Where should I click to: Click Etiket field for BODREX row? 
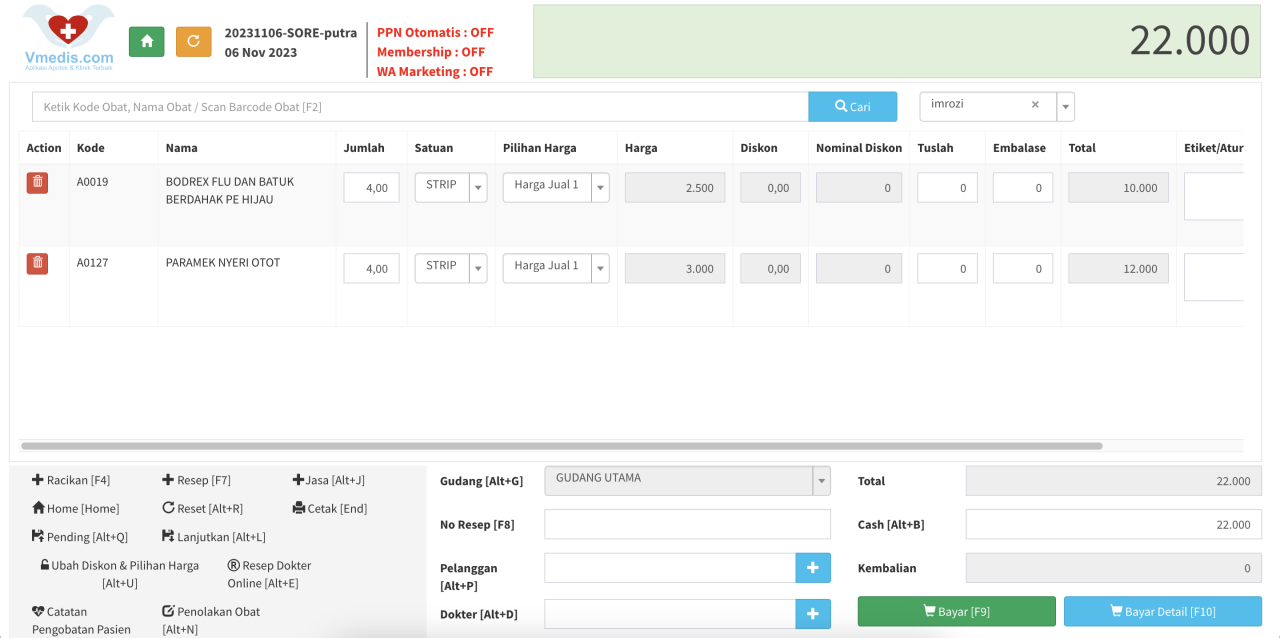[x=1214, y=196]
